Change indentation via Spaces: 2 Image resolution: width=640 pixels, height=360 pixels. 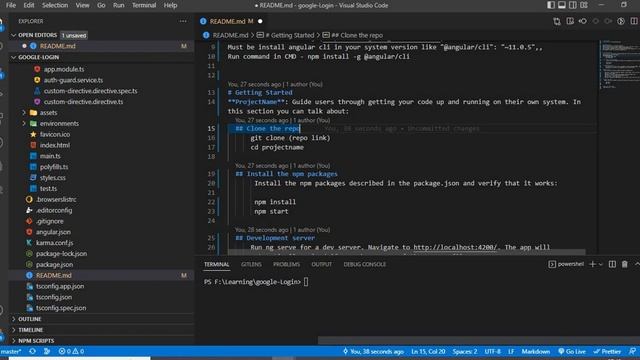click(x=464, y=351)
